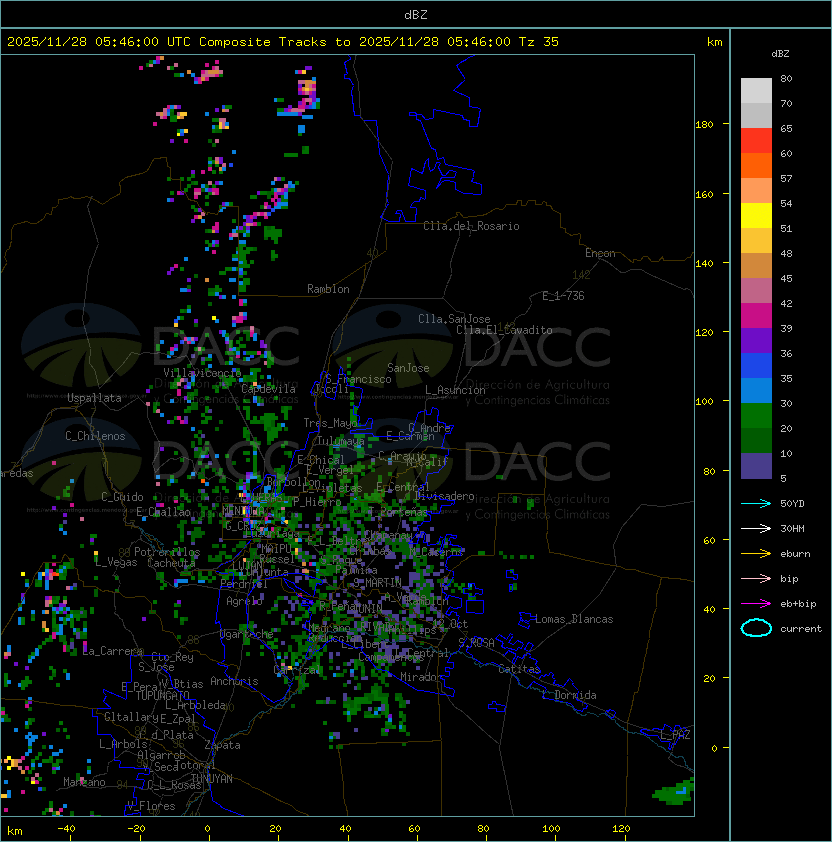This screenshot has height=842, width=832.
Task: Pick the light blue swatch above label 30
Action: tap(756, 391)
